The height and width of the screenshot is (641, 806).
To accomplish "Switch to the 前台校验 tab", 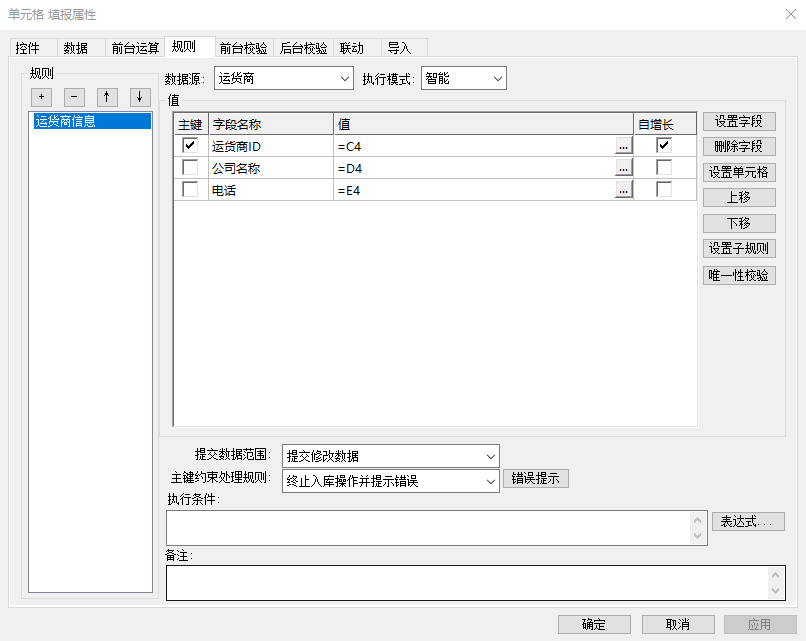I will point(243,48).
